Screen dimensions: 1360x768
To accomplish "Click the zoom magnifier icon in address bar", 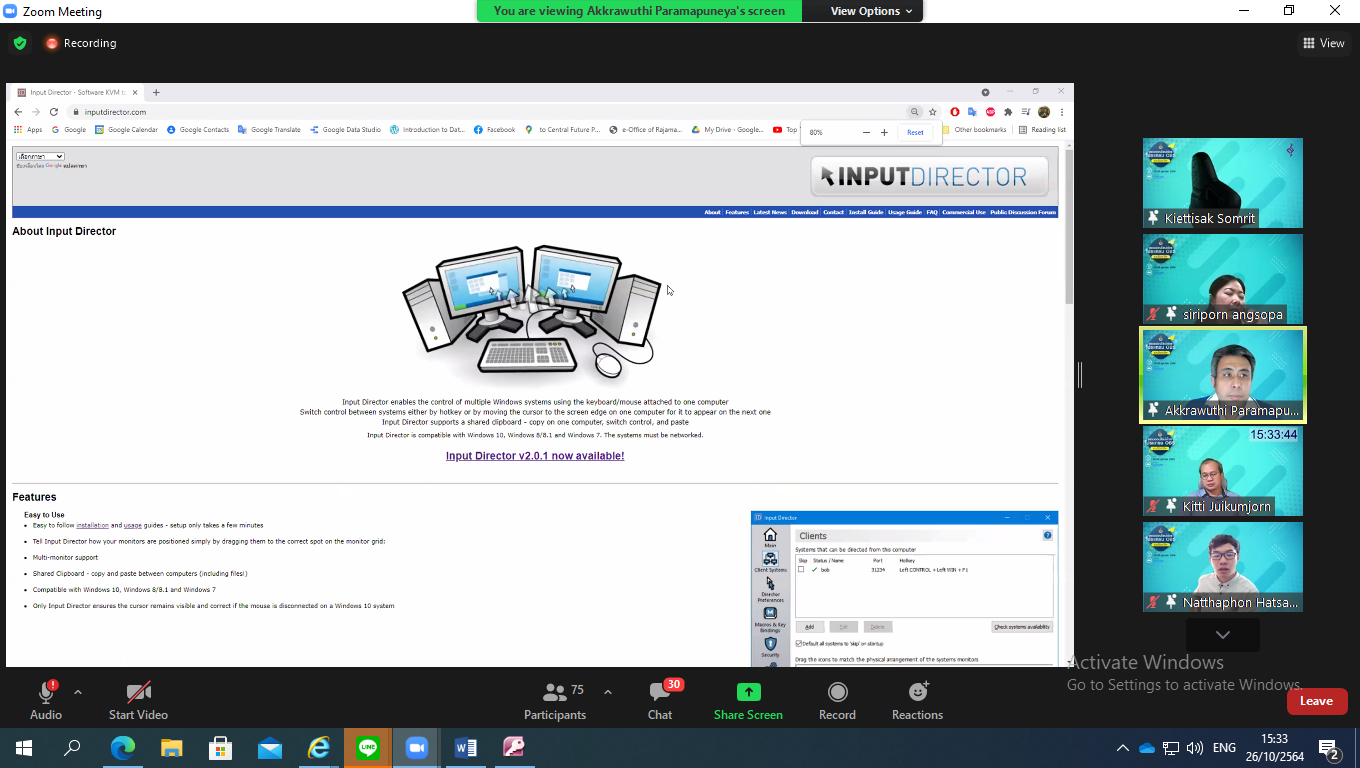I will [x=914, y=112].
